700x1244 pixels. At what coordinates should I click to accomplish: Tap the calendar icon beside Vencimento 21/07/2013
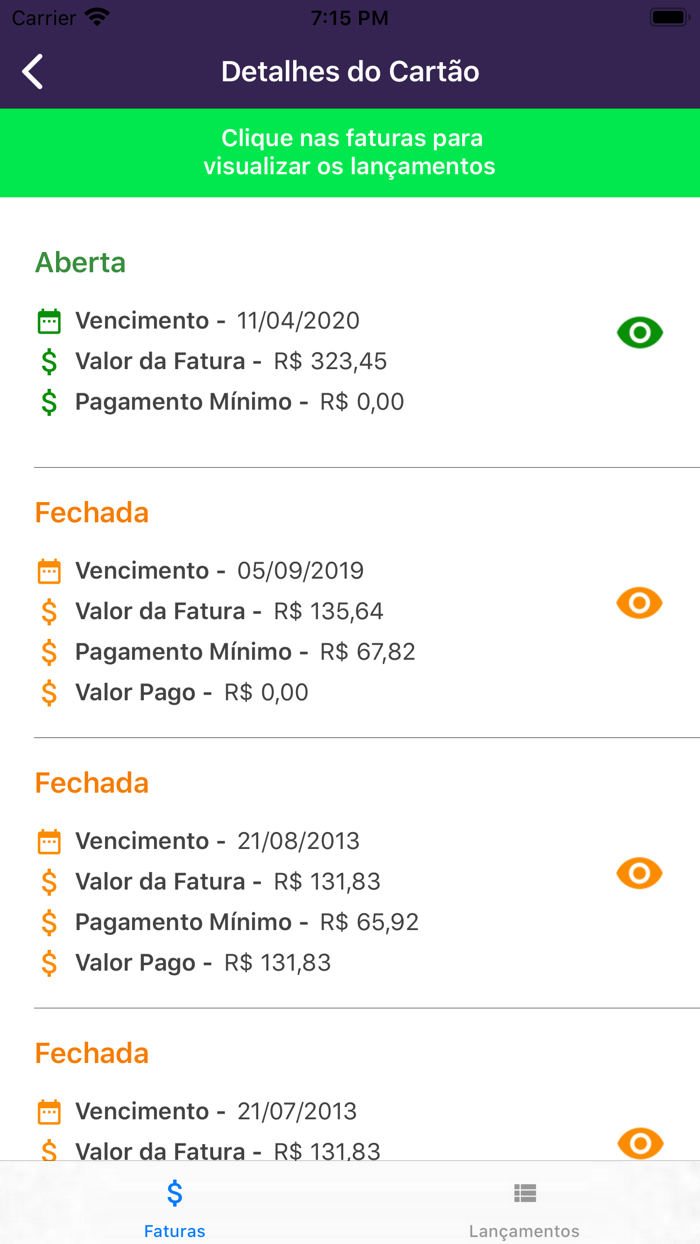click(47, 1111)
